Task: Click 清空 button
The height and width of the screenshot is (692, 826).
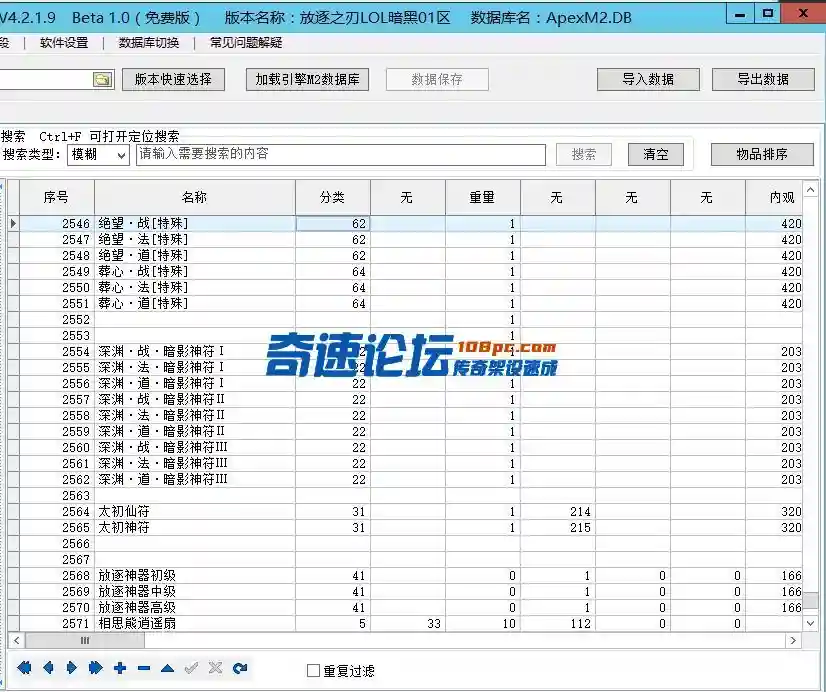Action: pos(656,154)
